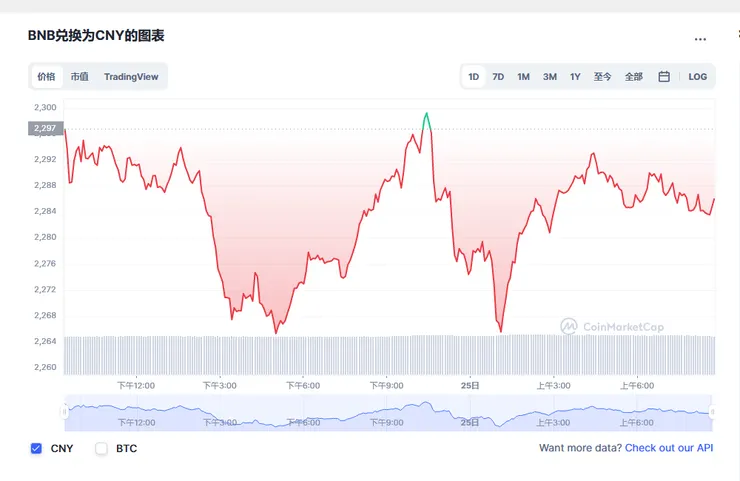Viewport: 740px width, 481px height.
Task: Open the TradingView chart tab
Action: (x=131, y=77)
